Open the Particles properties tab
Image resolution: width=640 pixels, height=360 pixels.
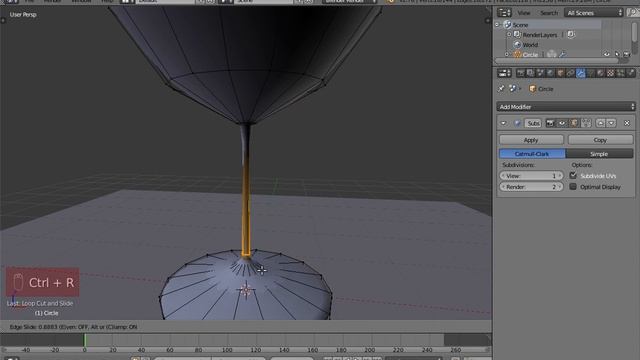coord(620,73)
